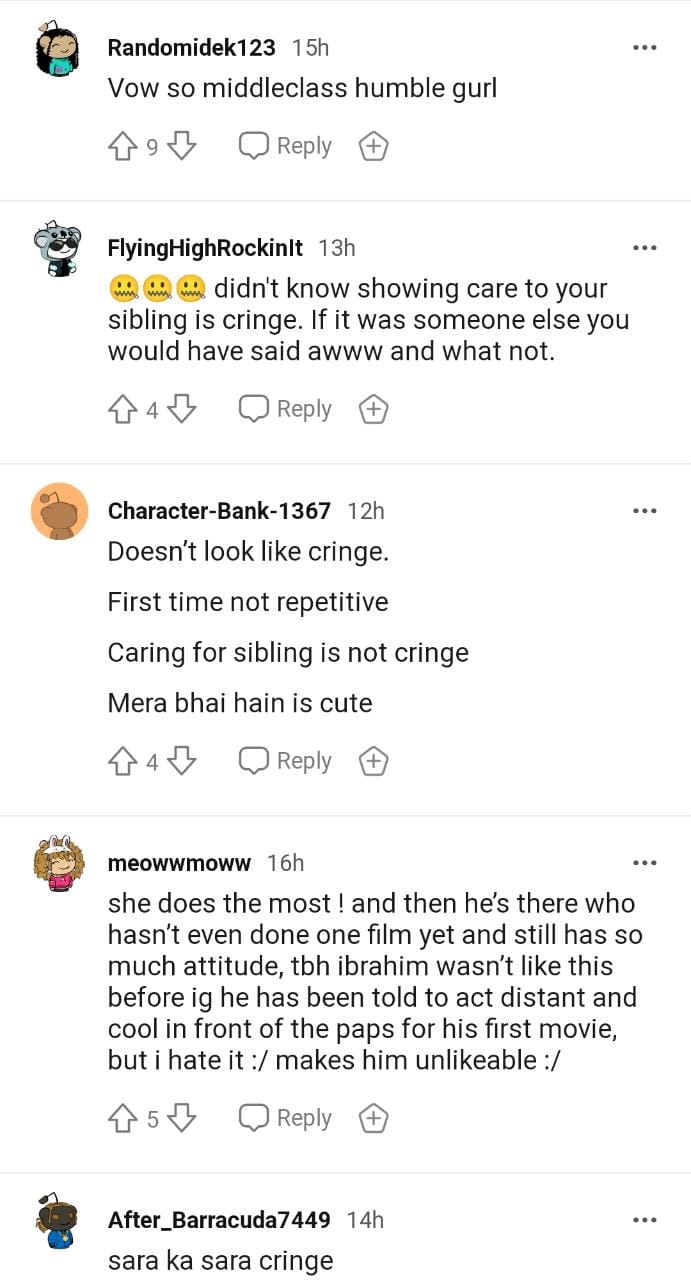Upvote FlyingHighRockinIt's comment
This screenshot has height=1280, width=691.
pos(121,410)
